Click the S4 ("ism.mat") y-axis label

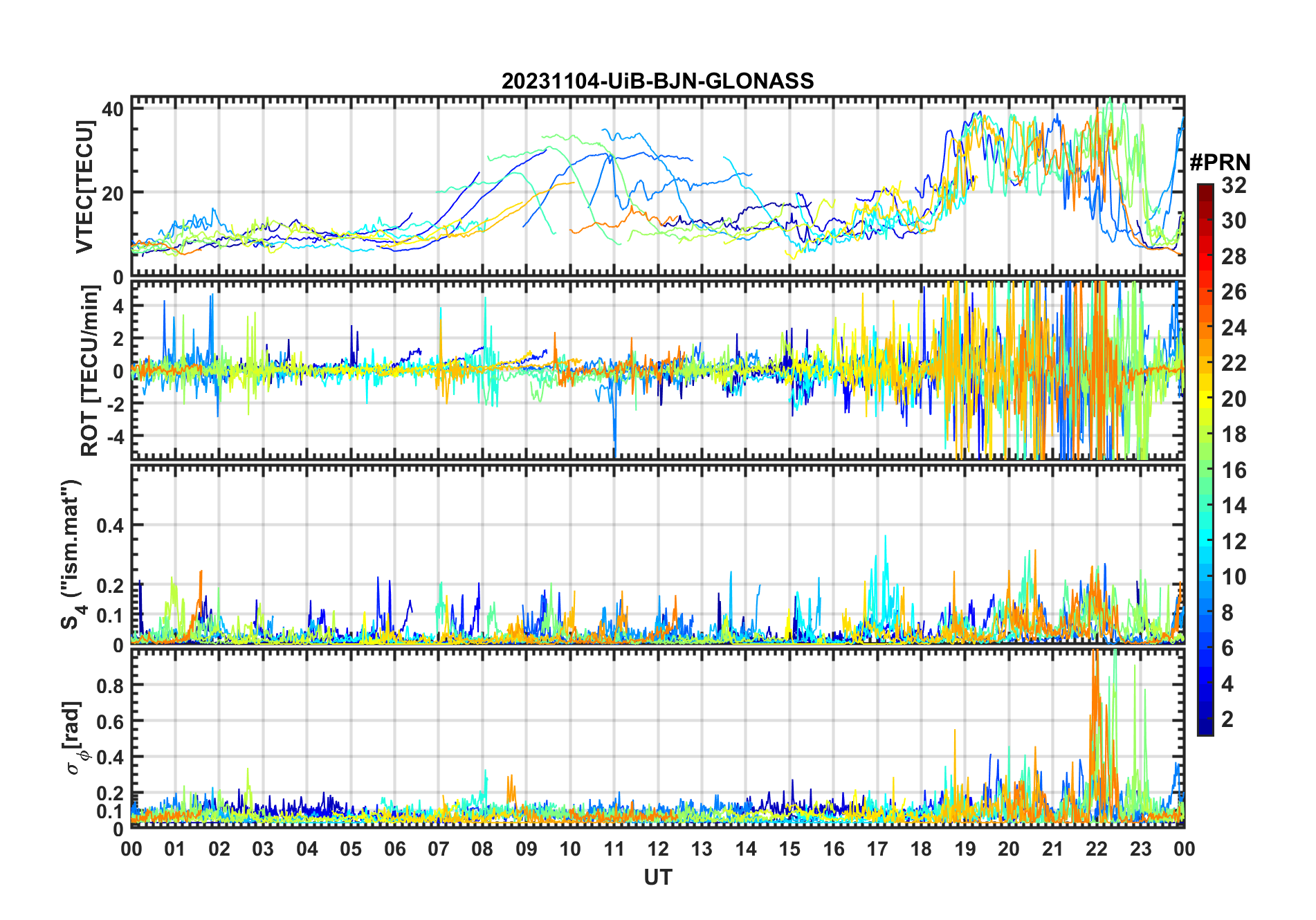tap(71, 554)
